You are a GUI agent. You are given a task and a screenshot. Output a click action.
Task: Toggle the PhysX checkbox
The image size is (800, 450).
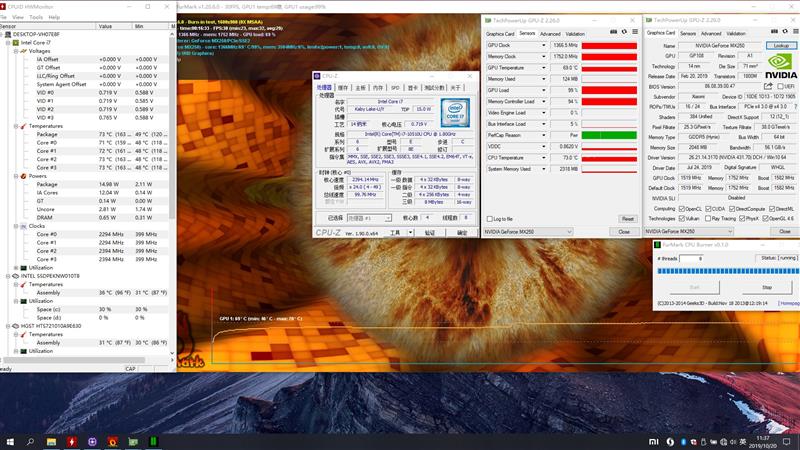(742, 218)
